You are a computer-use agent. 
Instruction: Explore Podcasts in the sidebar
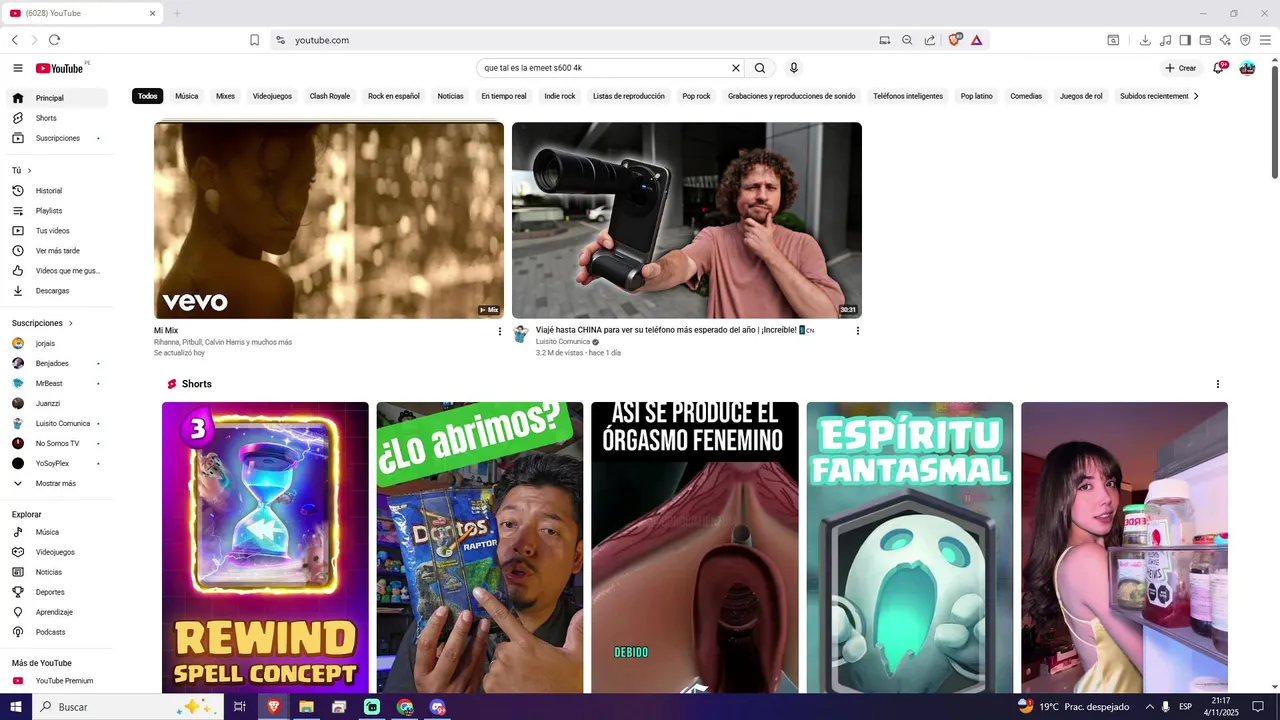pos(58,632)
